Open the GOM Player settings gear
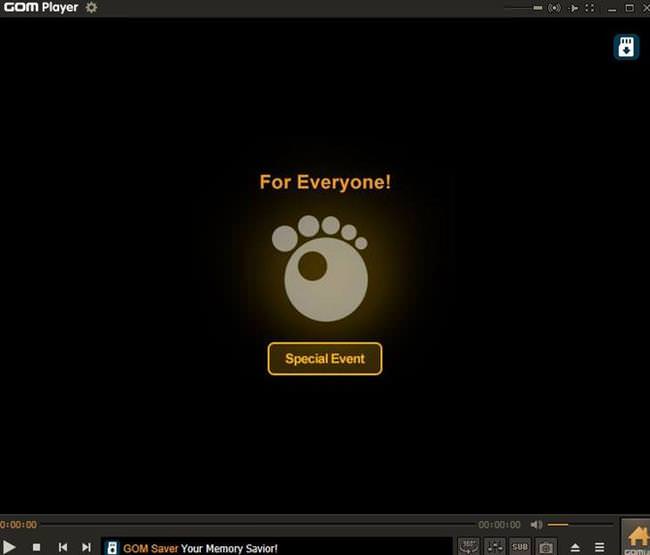650x555 pixels. pos(91,7)
